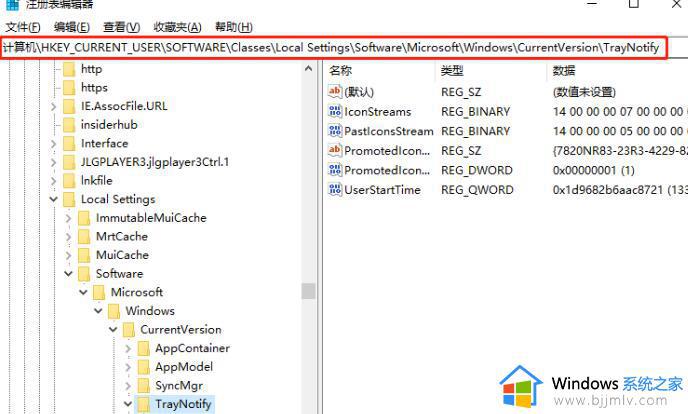Click the MrtCache folder icon
Viewport: 688px width, 414px height.
(x=84, y=237)
